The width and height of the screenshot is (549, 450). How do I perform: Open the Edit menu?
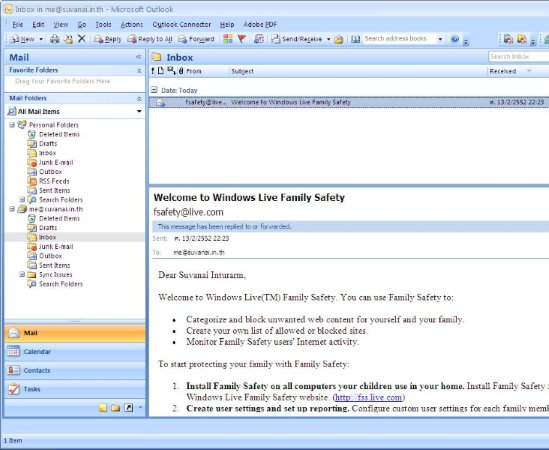click(38, 25)
